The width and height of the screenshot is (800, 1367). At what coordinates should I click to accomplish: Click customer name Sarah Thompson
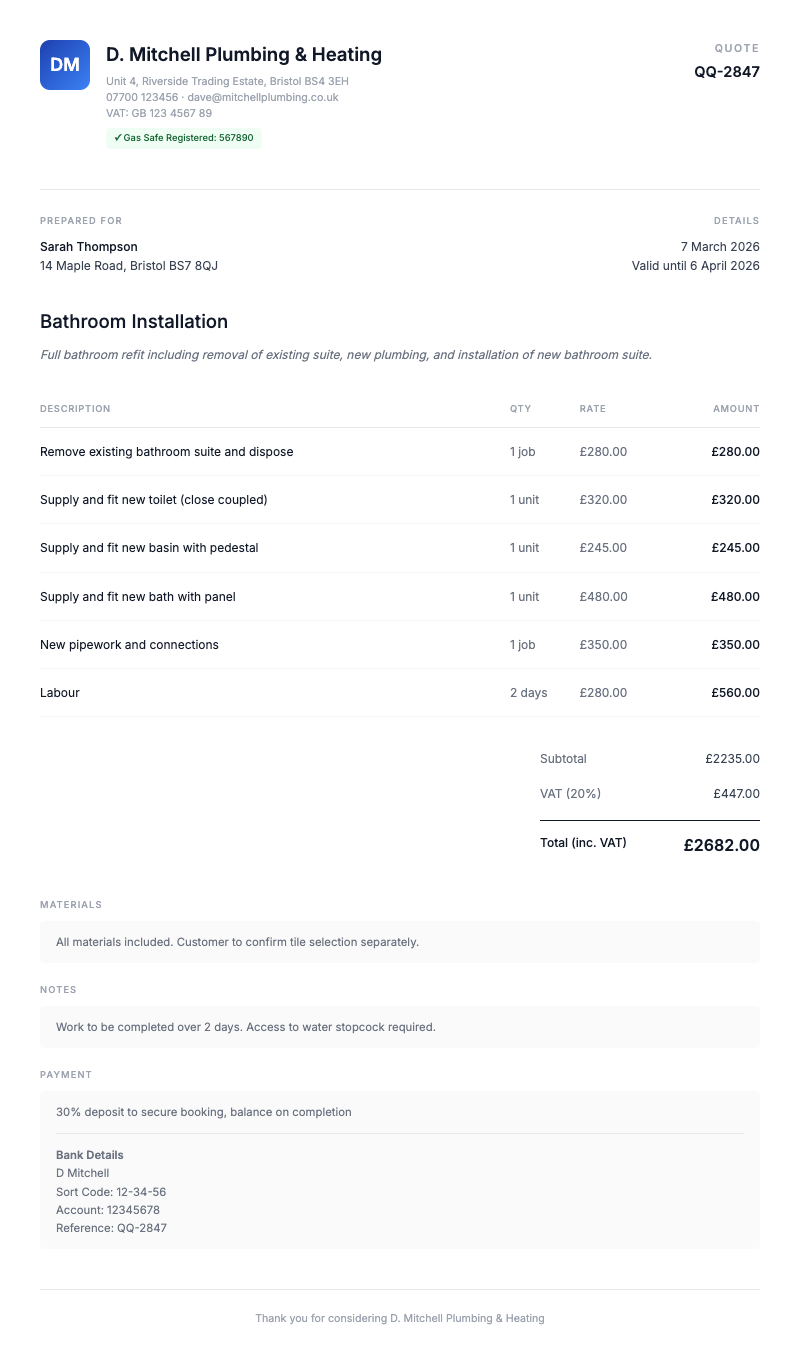(89, 247)
